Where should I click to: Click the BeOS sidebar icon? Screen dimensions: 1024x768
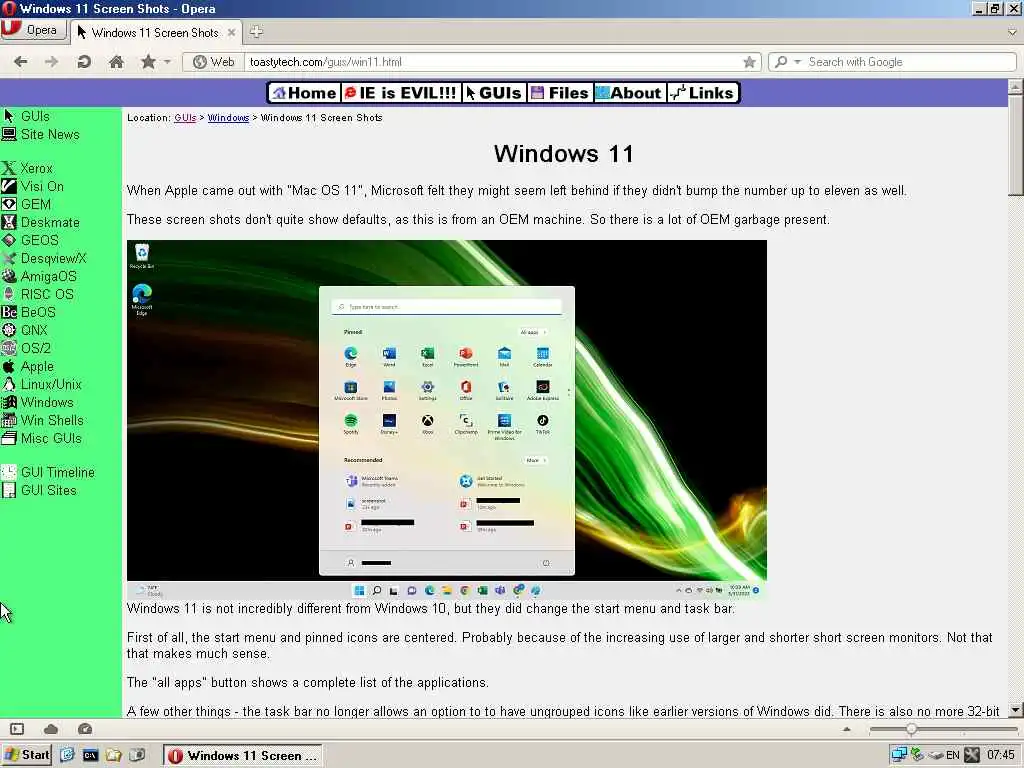tap(8, 312)
